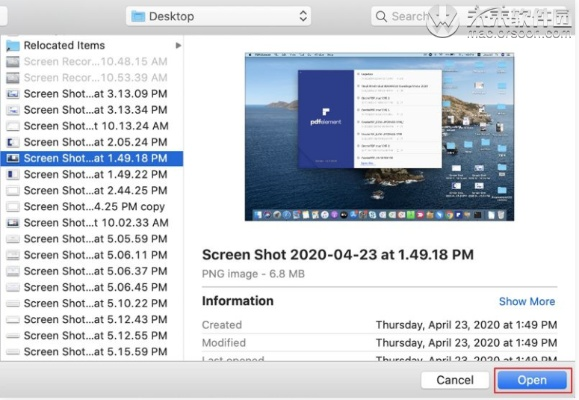Click file icon of Screen Shot...at 1.49.18 PM
Viewport: 579px width, 400px height.
point(13,158)
